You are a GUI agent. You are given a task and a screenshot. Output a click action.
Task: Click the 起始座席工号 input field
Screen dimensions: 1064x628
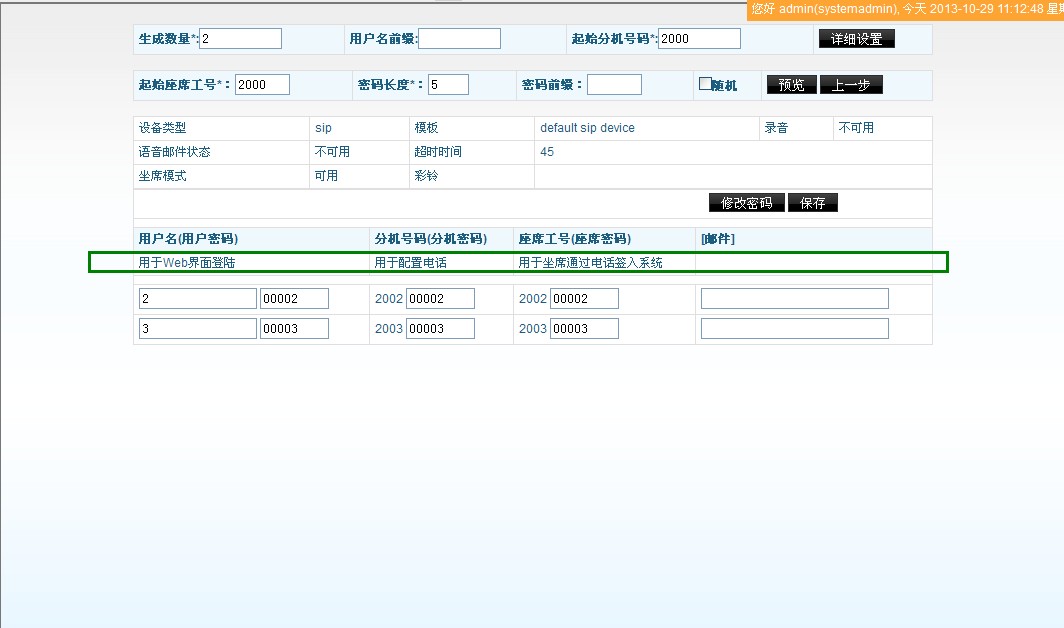point(262,85)
